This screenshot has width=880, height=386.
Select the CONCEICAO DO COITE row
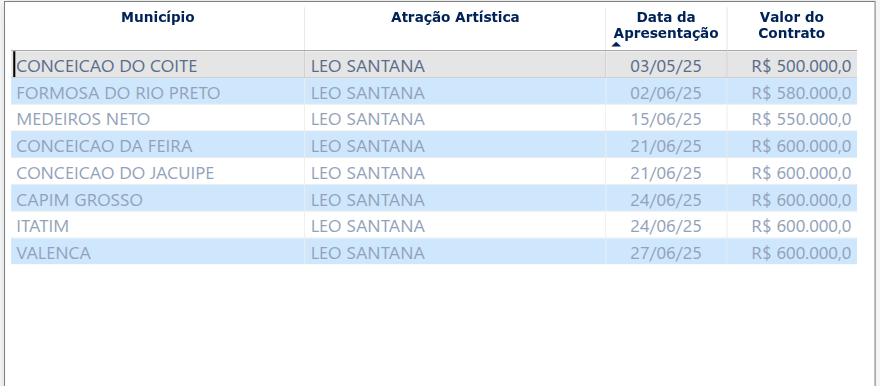tap(434, 66)
